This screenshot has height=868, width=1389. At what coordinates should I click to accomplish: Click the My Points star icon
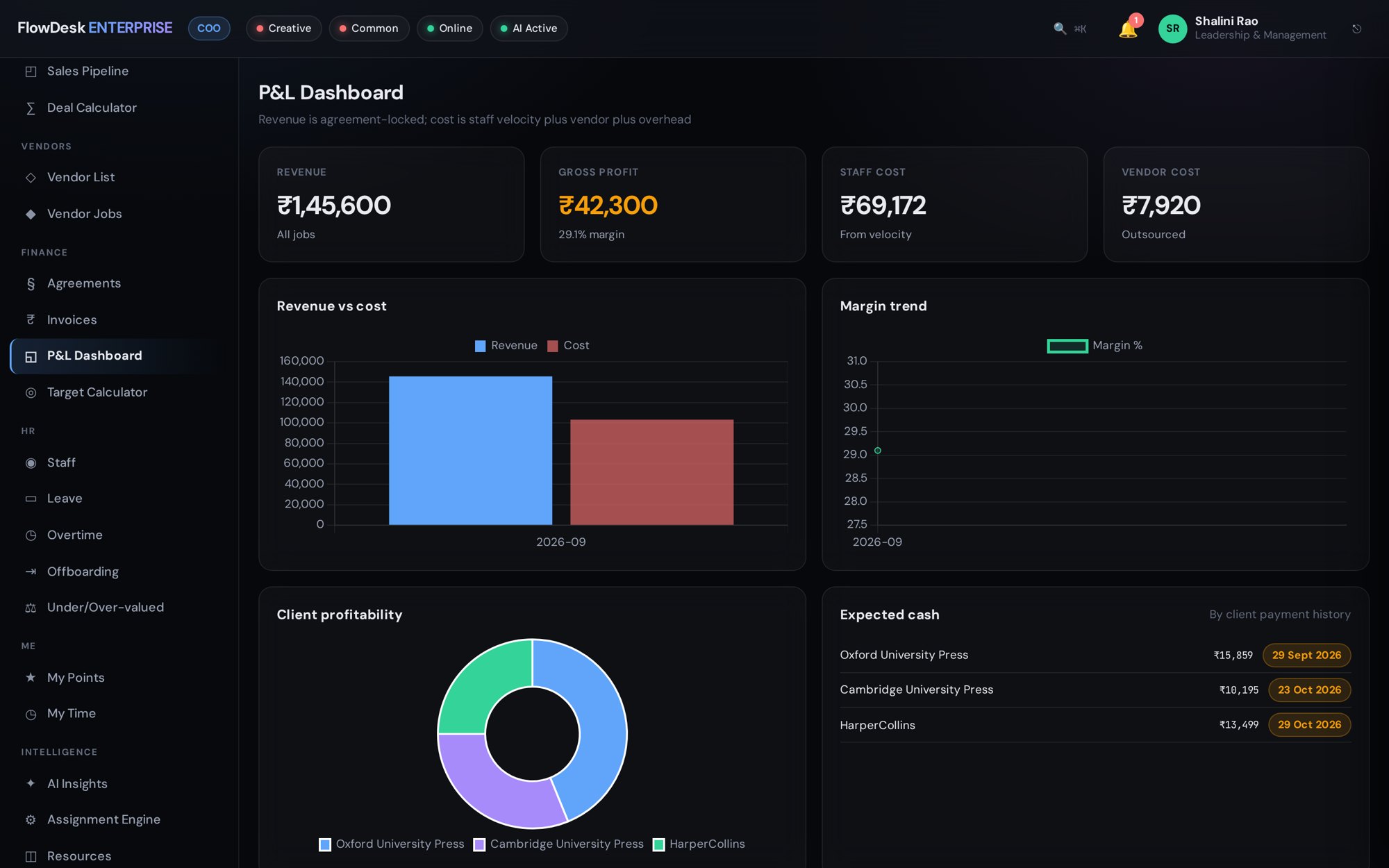pyautogui.click(x=31, y=677)
